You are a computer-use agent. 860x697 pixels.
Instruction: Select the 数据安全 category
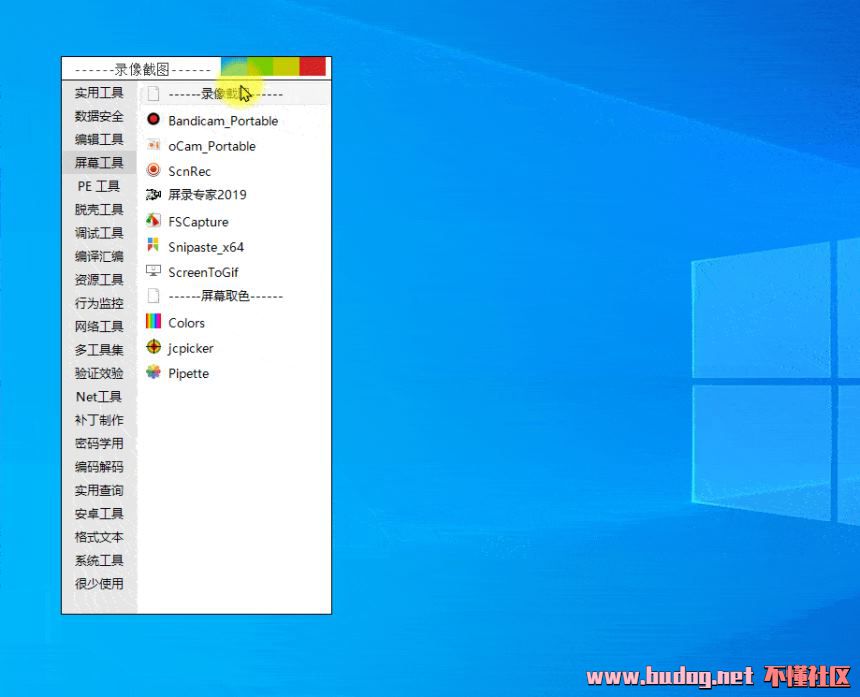coord(99,116)
